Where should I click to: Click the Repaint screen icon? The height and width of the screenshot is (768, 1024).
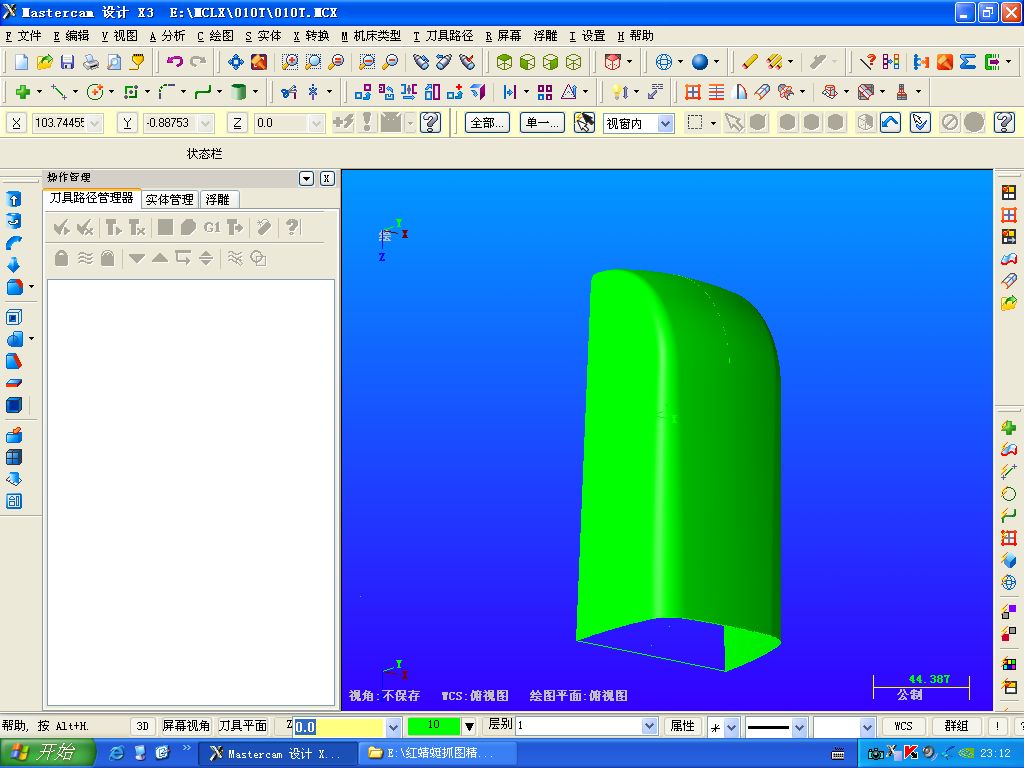coord(259,62)
